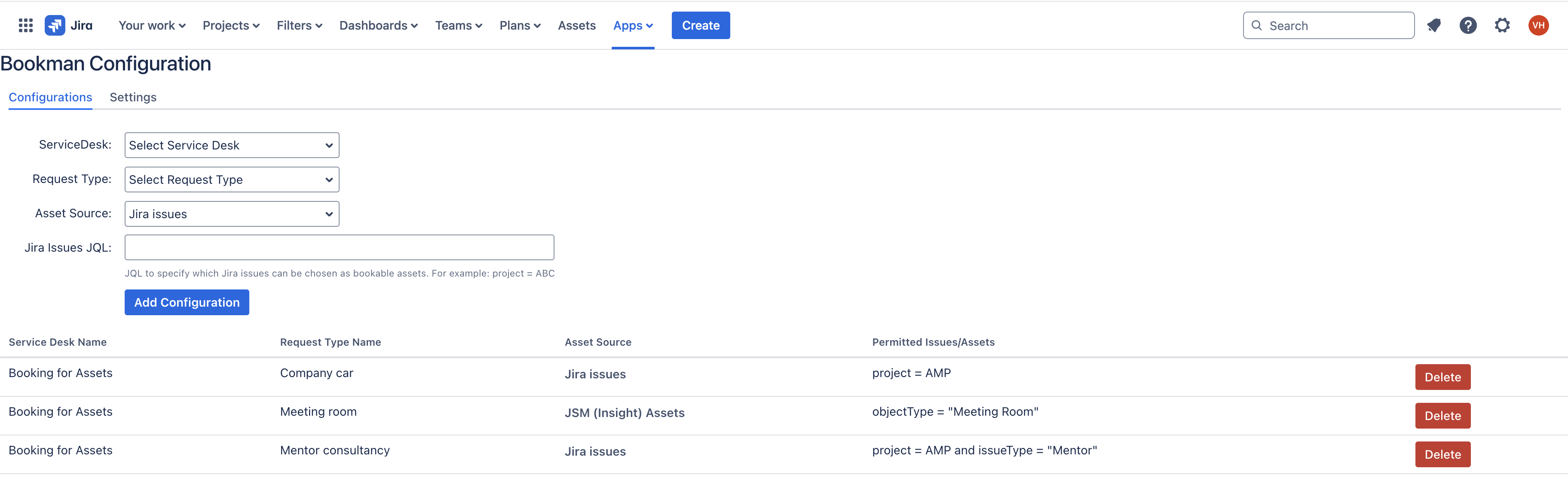1568x487 pixels.
Task: Open the Asset Source dropdown
Action: (232, 214)
